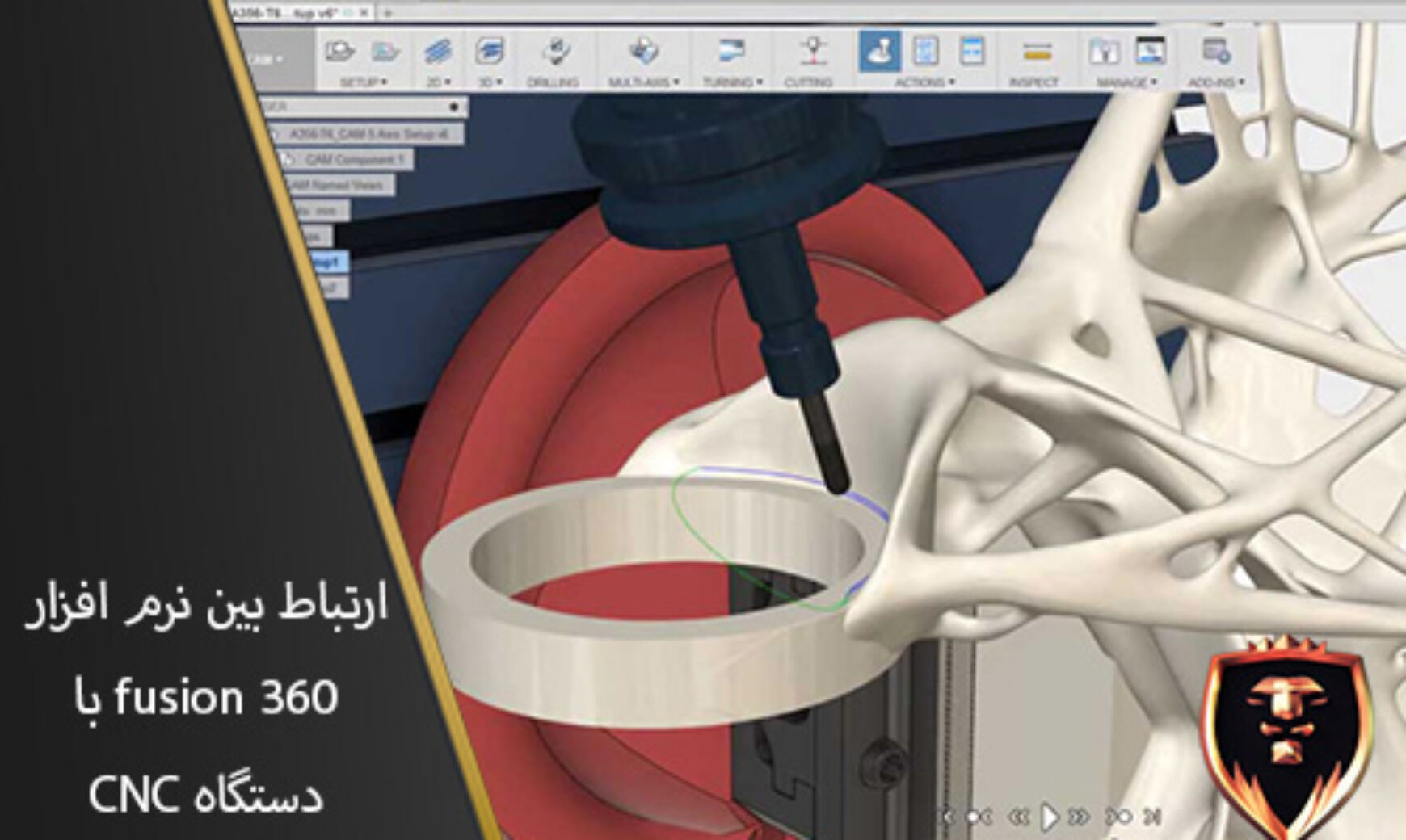Click the play button in simulation player
Screen dimensions: 1406x840
[1049, 817]
